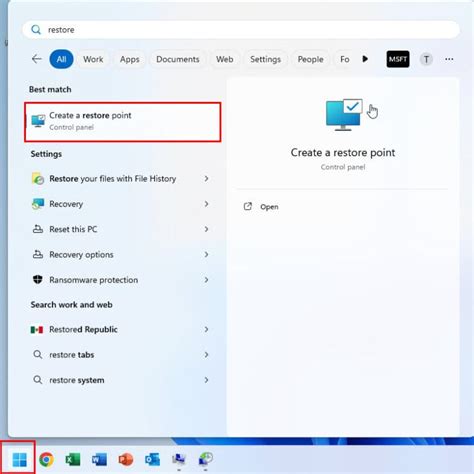This screenshot has width=474, height=474.
Task: Switch to the Web filter tab
Action: [x=224, y=59]
